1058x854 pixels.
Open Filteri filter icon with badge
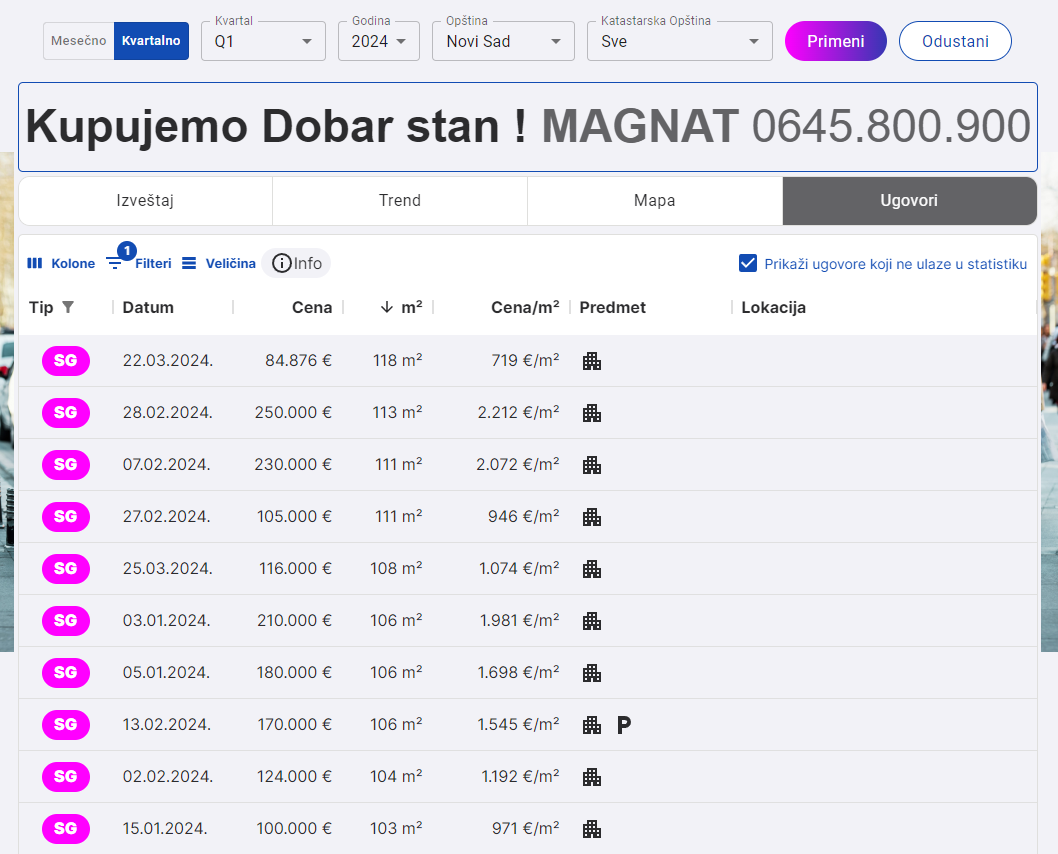click(115, 263)
